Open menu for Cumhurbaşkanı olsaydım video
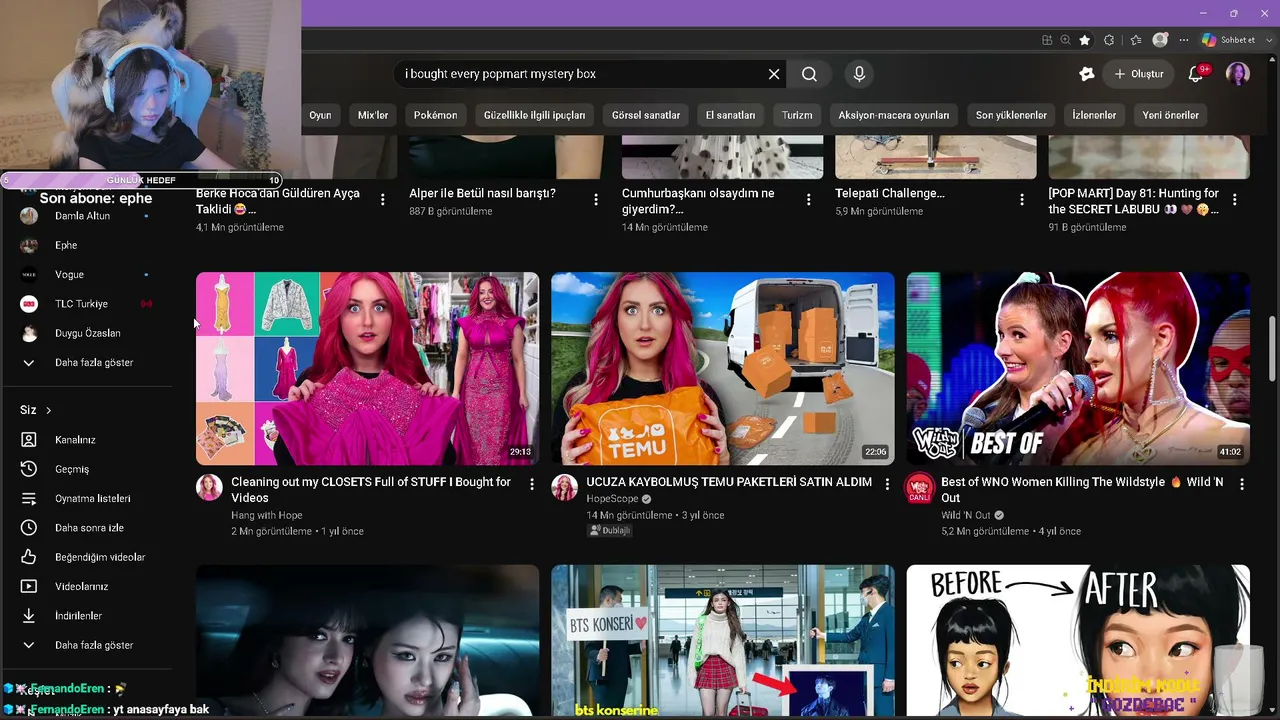 pyautogui.click(x=809, y=200)
